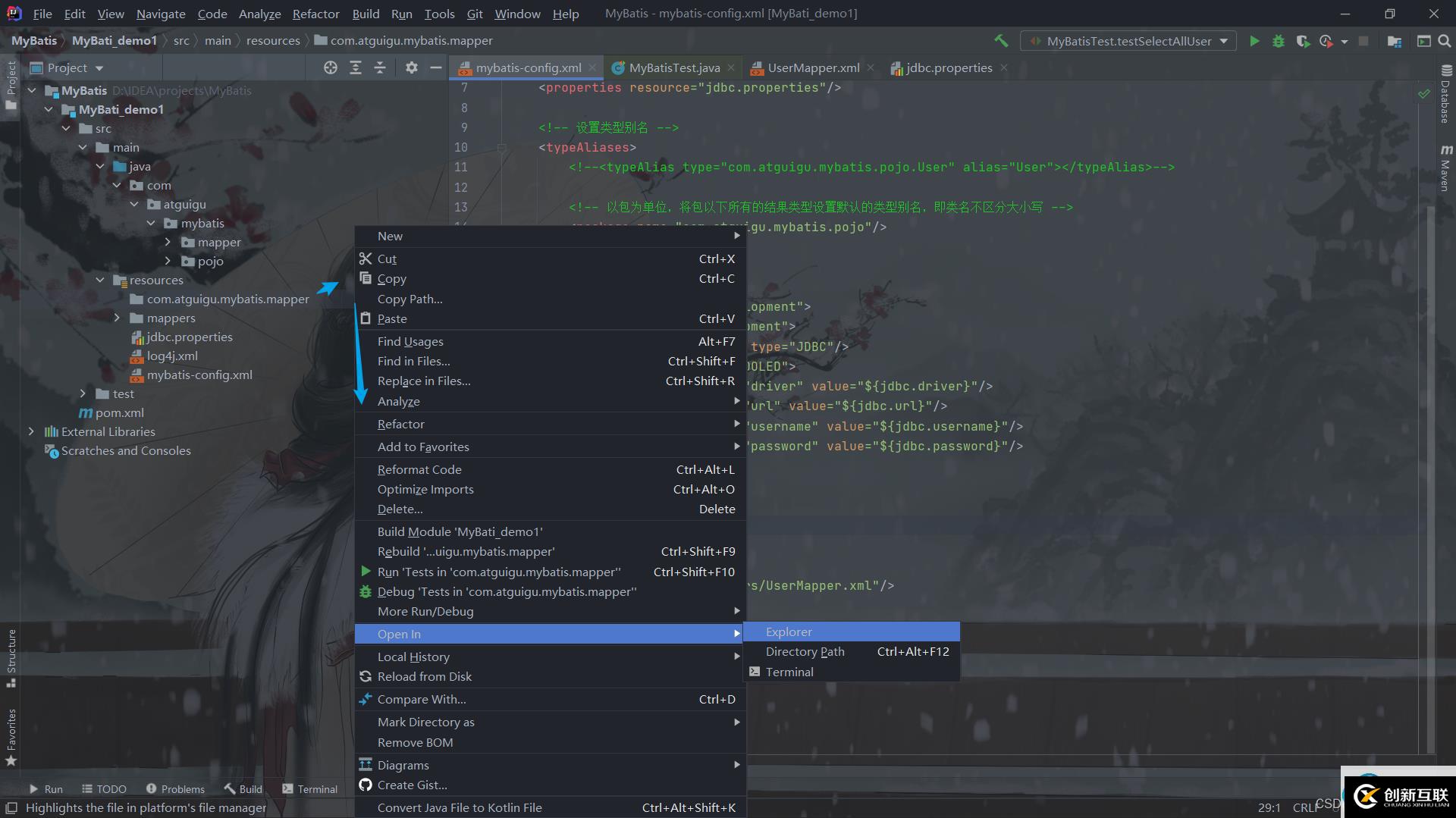Open the run configuration dropdown MyBatisTest.testSelectAllUser
The height and width of the screenshot is (818, 1456).
(x=1128, y=41)
